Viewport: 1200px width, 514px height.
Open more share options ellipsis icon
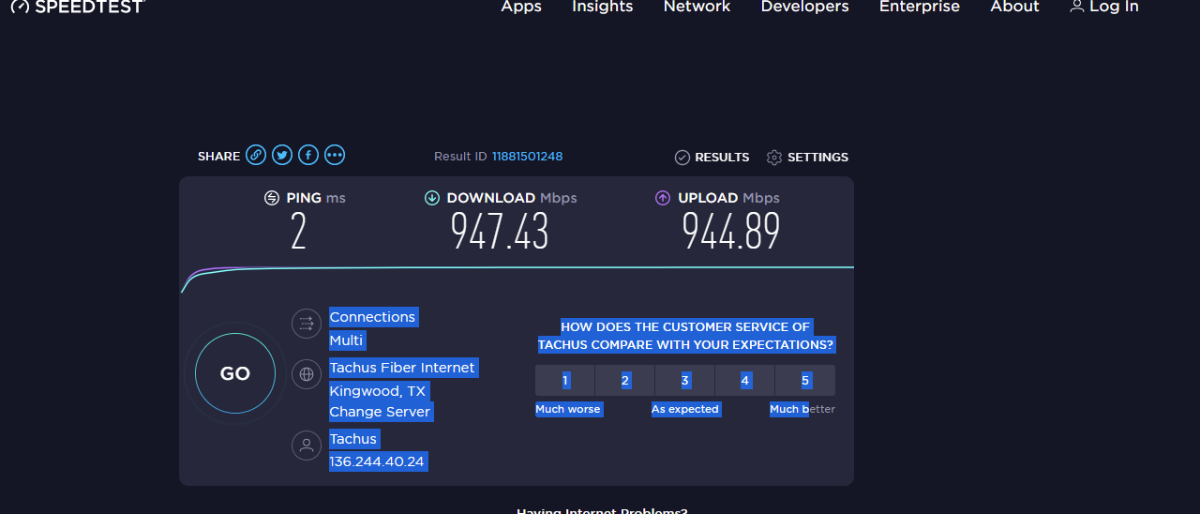[x=334, y=155]
